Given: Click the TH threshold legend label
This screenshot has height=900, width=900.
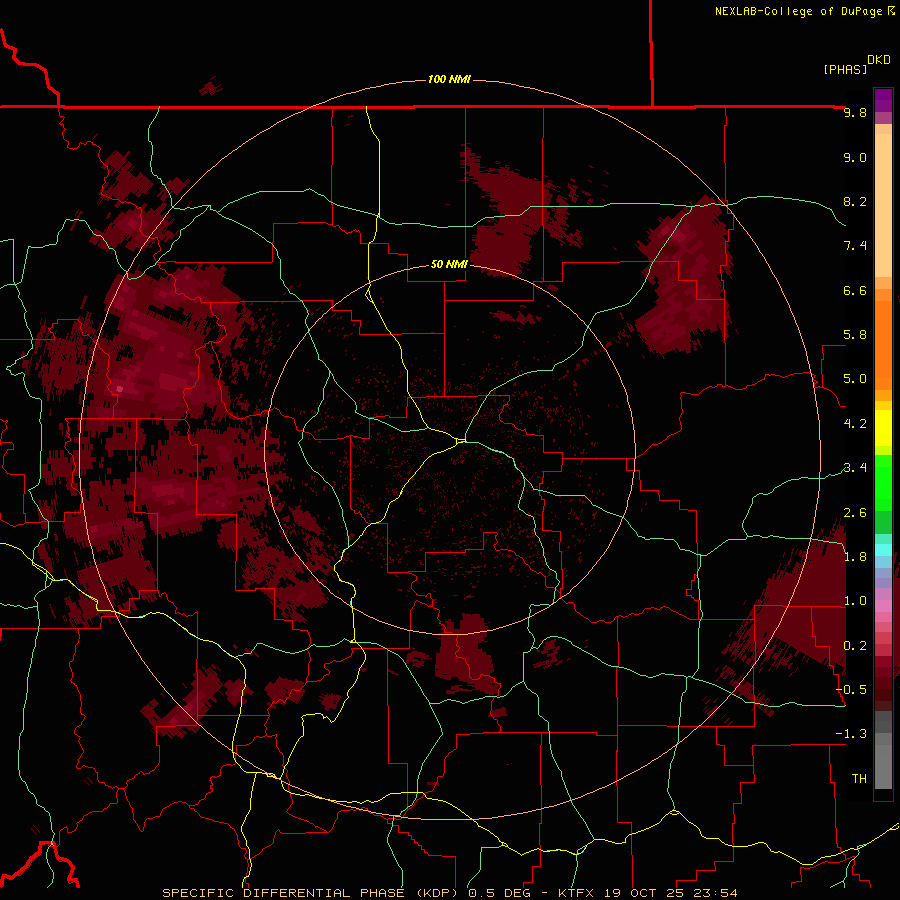Looking at the screenshot, I should [859, 779].
